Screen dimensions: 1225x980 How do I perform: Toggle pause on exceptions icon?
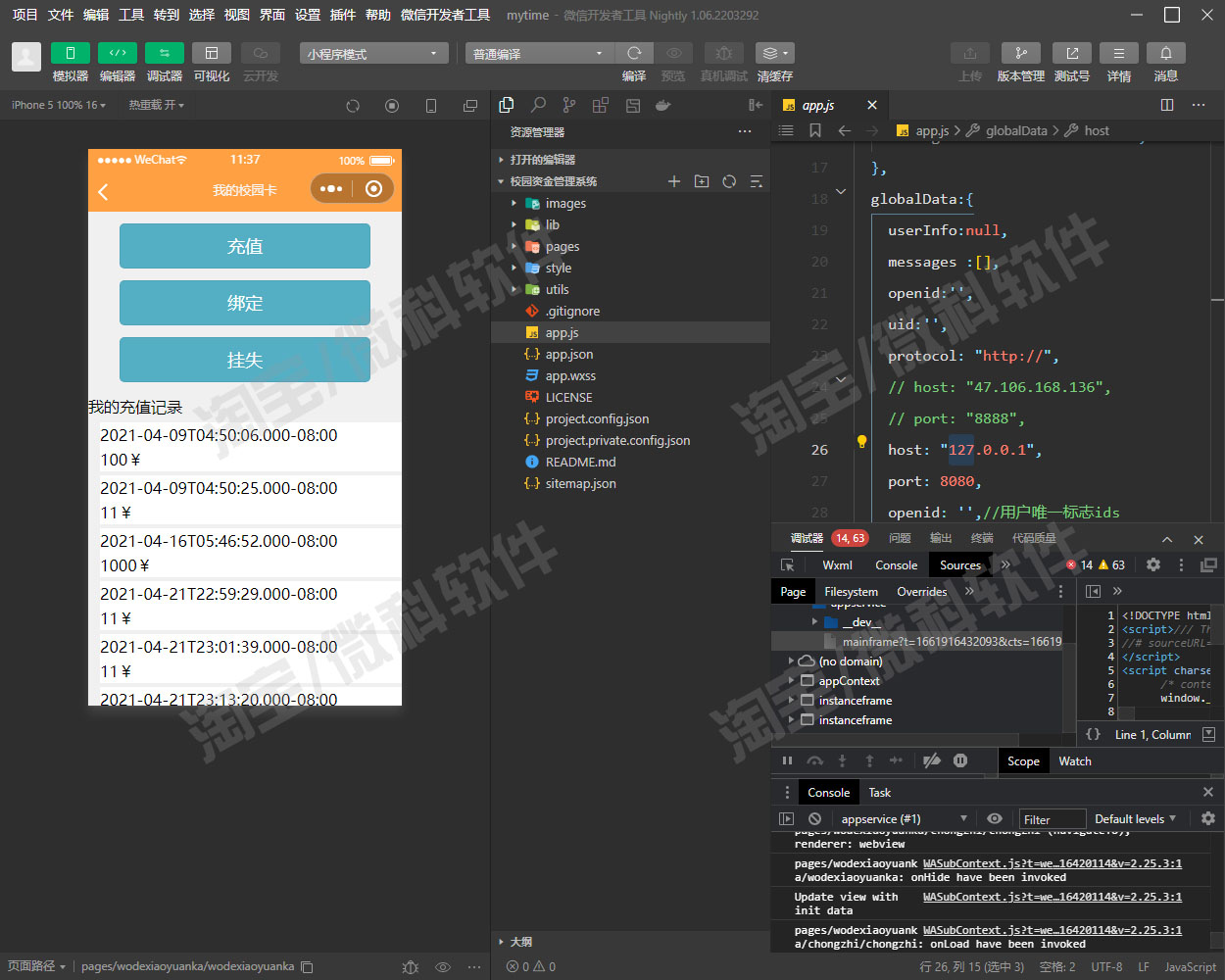pos(960,760)
